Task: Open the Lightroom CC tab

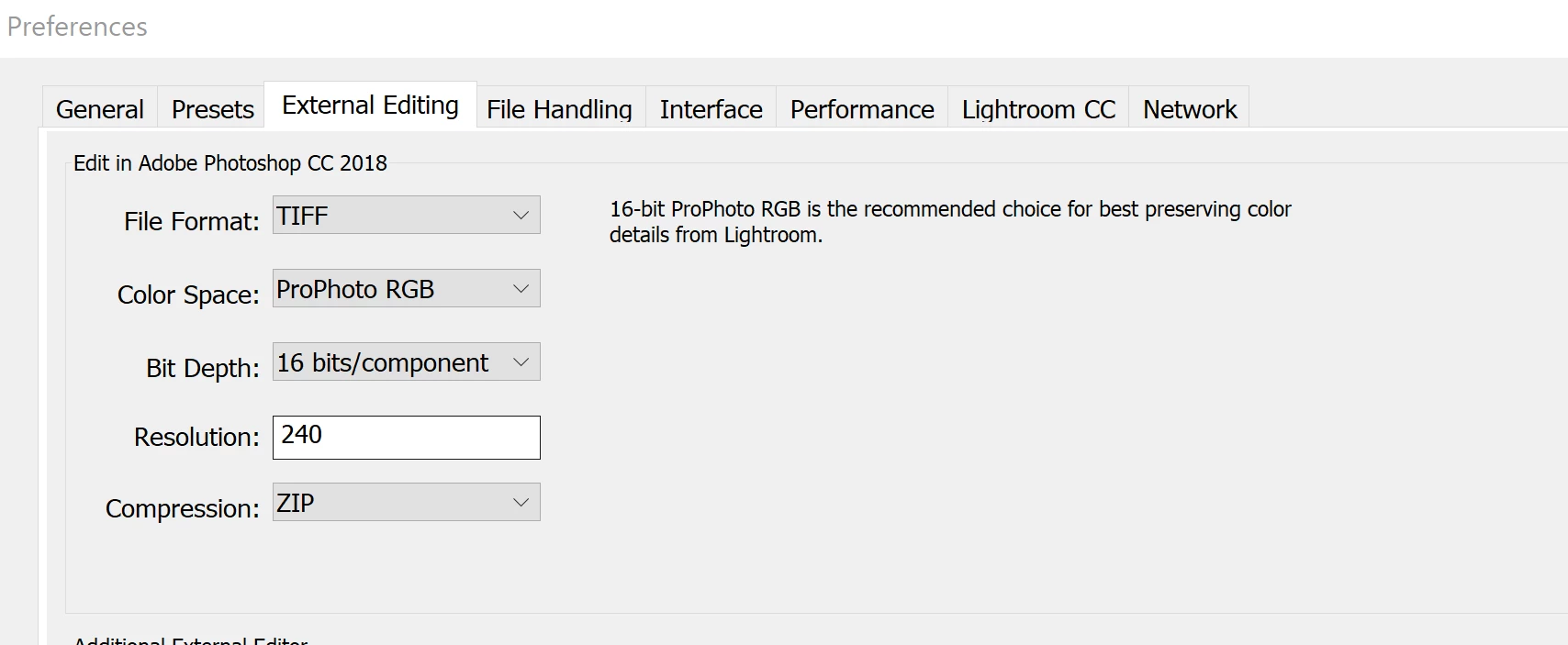Action: tap(1038, 109)
